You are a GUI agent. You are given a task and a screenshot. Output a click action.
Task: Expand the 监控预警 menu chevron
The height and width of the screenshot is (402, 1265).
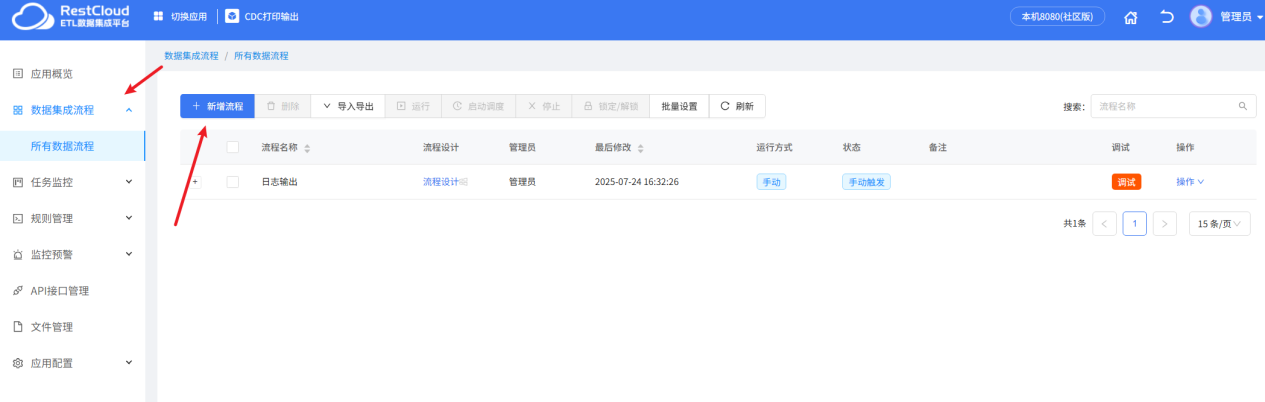click(x=128, y=254)
